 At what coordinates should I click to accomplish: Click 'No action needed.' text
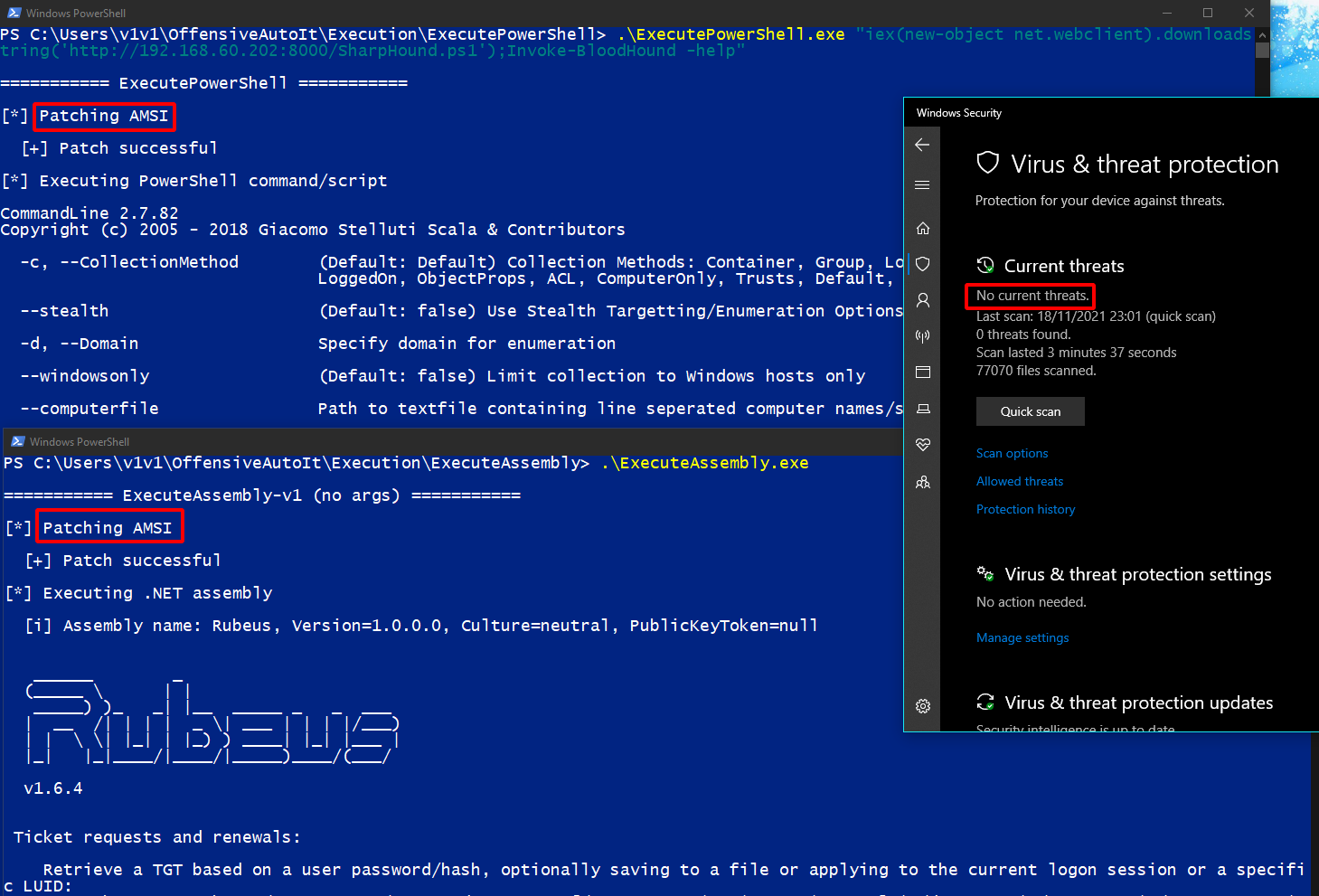click(1032, 602)
